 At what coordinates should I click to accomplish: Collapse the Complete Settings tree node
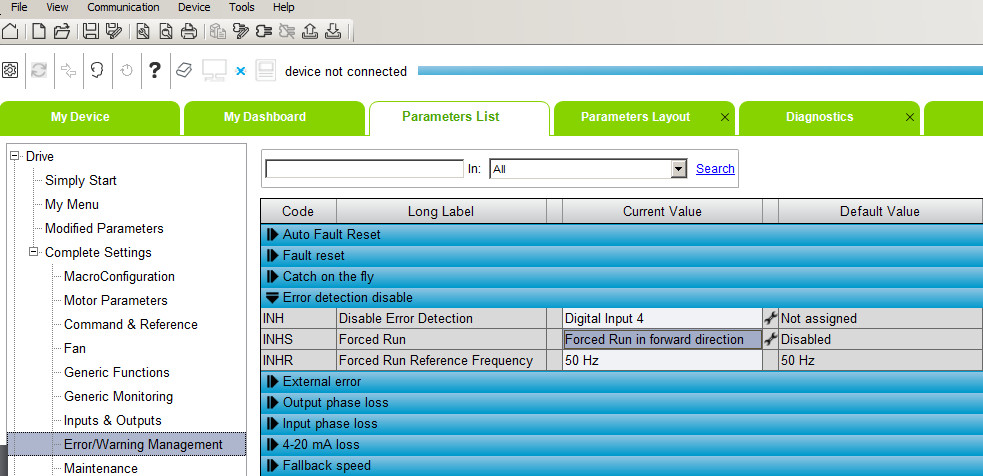coord(33,252)
